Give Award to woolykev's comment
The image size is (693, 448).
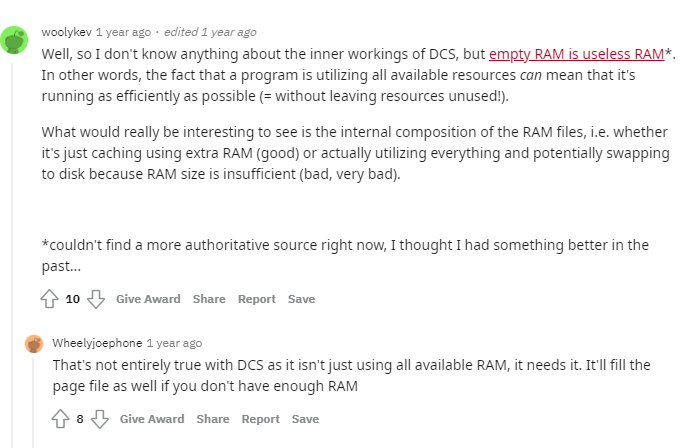[148, 299]
